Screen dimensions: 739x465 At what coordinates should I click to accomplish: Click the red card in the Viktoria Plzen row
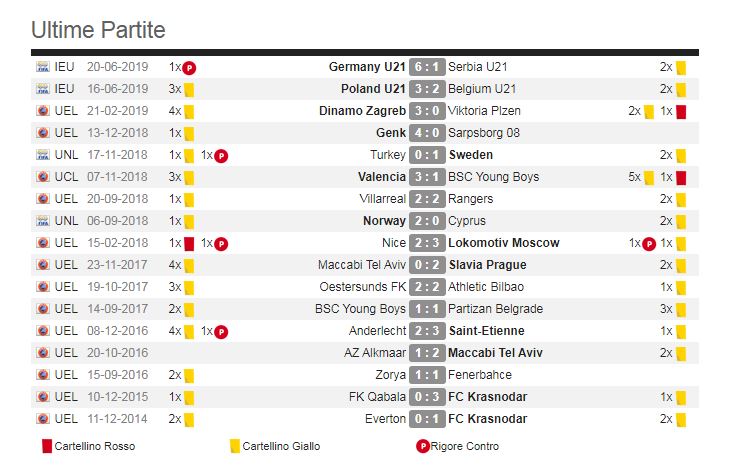click(x=680, y=111)
